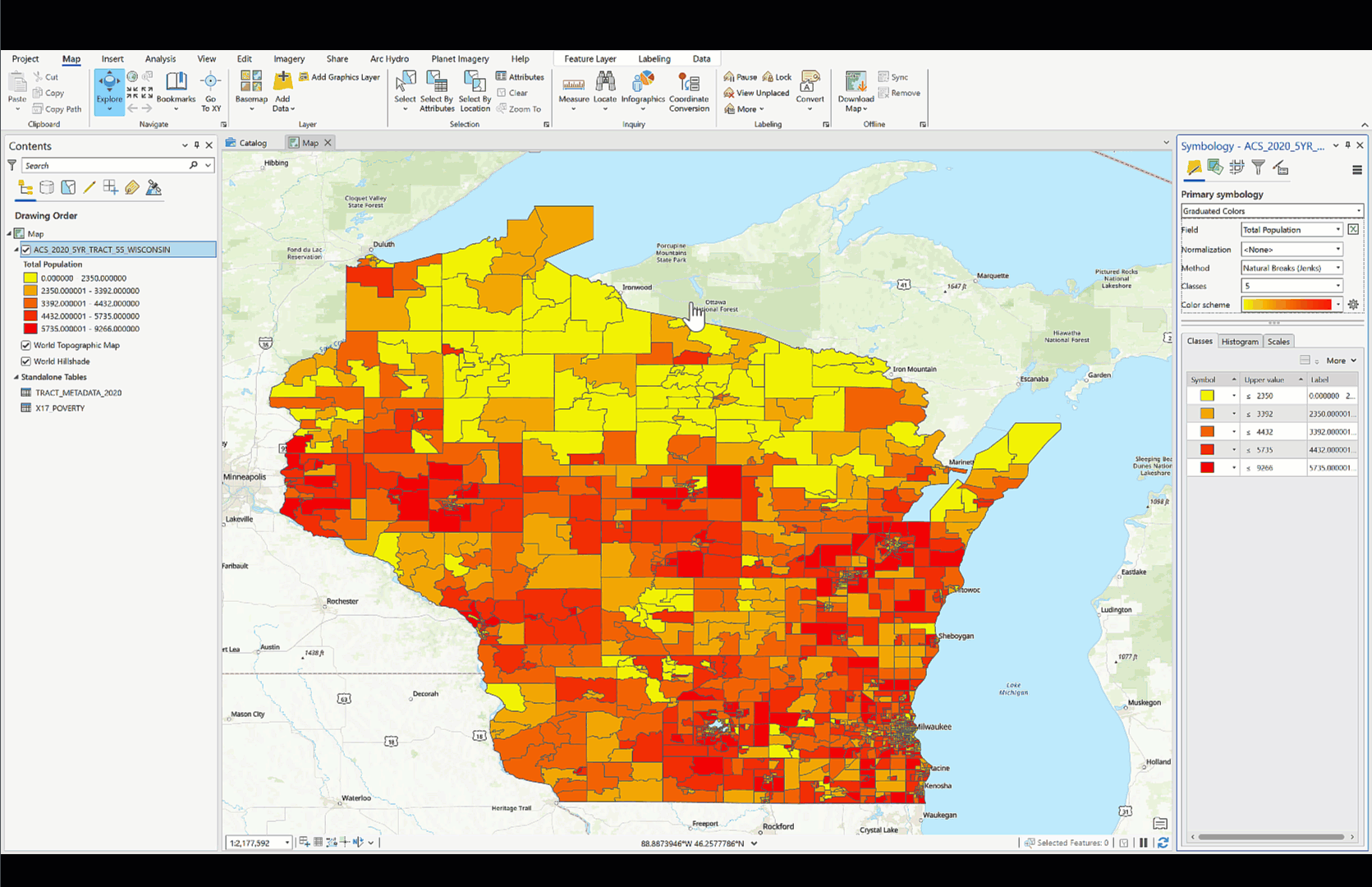Click the Pause labeling button

click(x=740, y=77)
